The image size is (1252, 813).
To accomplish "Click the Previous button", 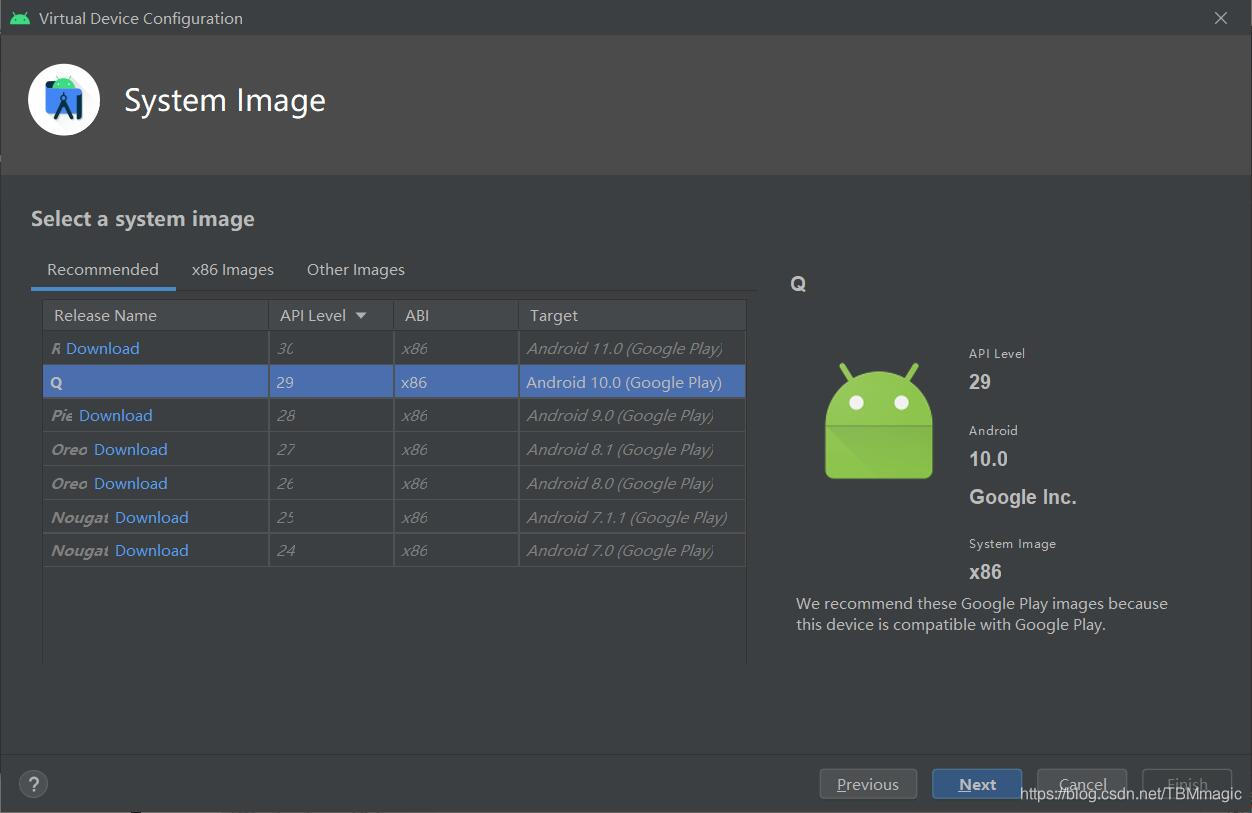I will 868,784.
